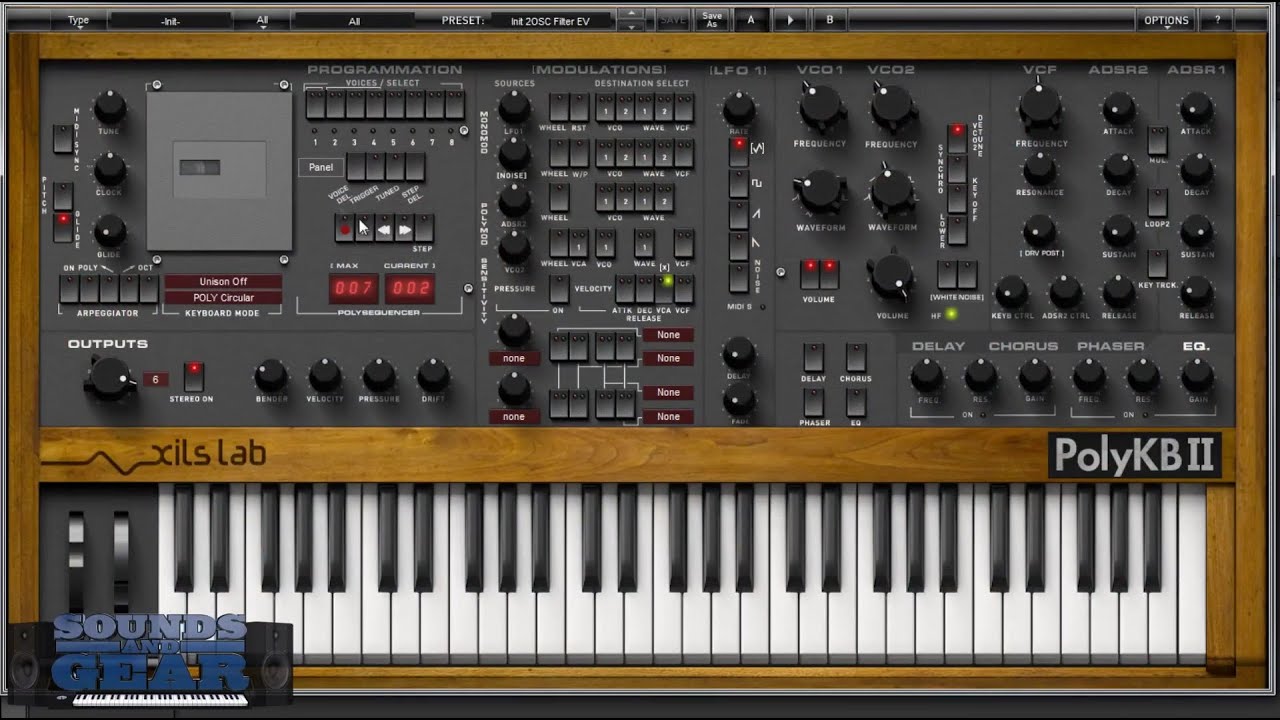Click the preset up-down stepper arrows
1280x720 pixels.
[x=630, y=19]
